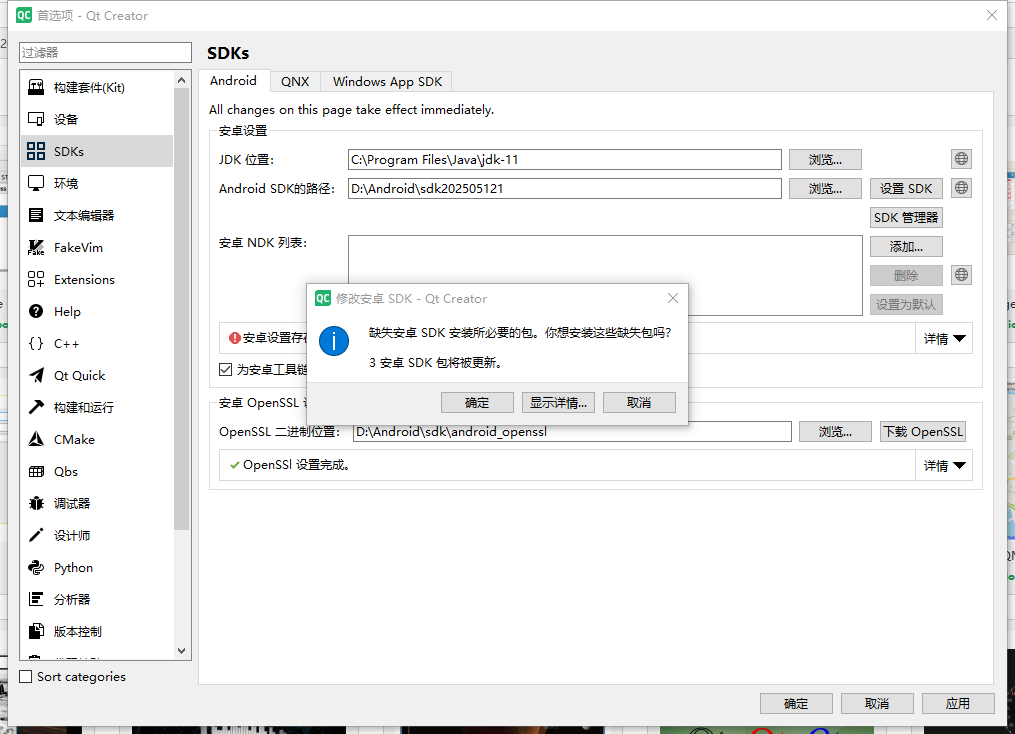Viewport: 1015px width, 734px height.
Task: Select the CMake triangle icon
Action: click(36, 439)
